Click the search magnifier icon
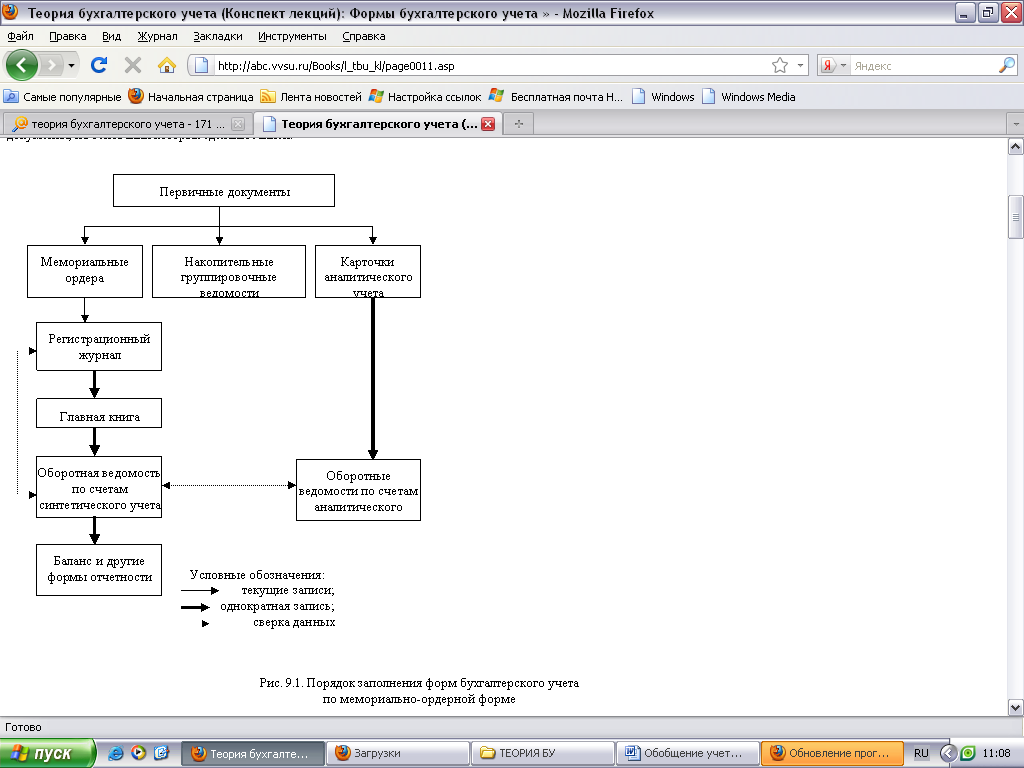The image size is (1024, 768). (1007, 65)
